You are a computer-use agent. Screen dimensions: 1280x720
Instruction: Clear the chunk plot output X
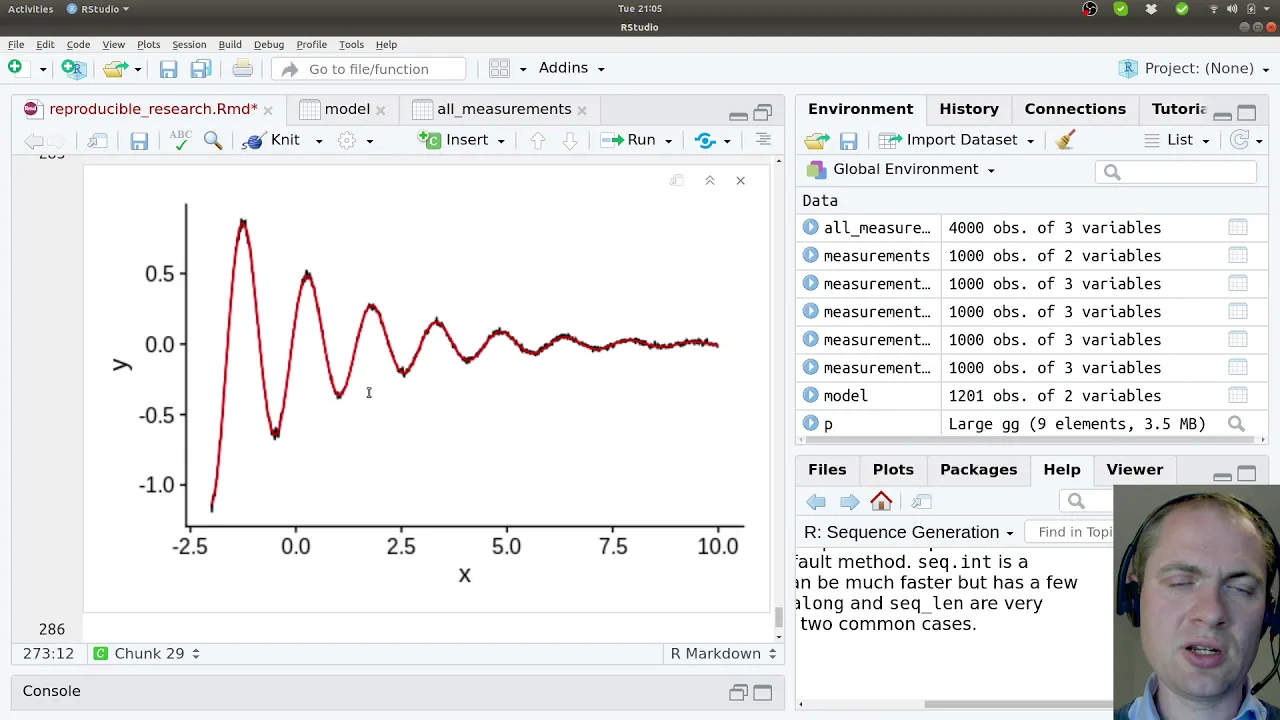click(x=740, y=180)
